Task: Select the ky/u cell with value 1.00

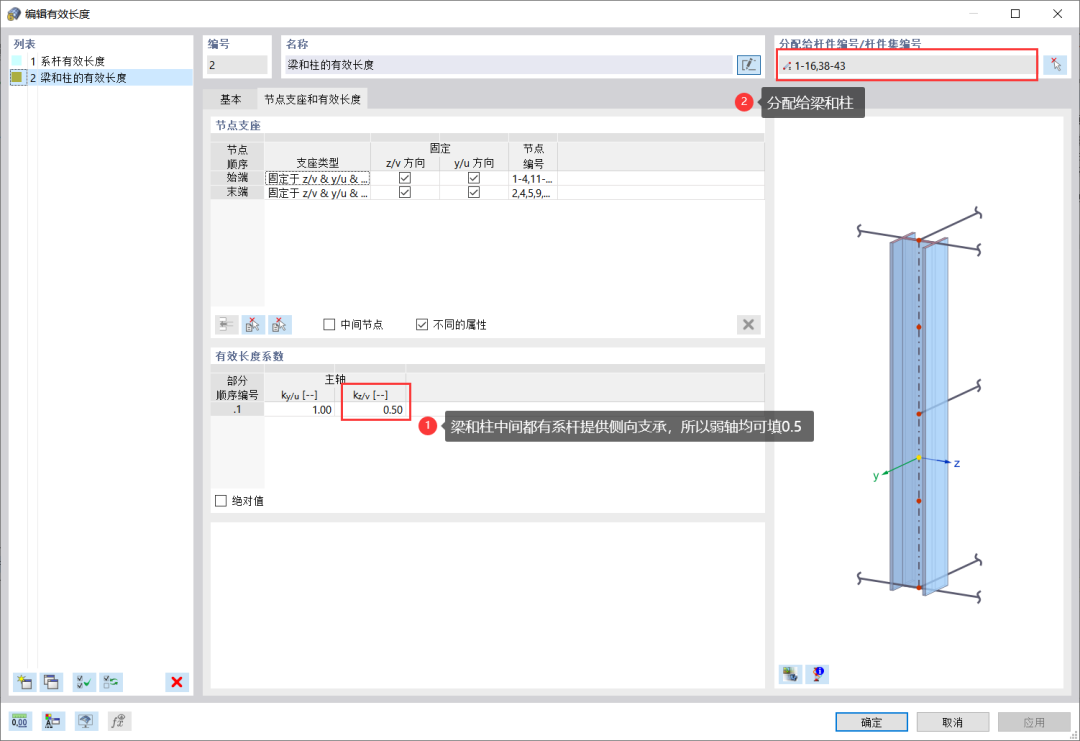Action: [300, 410]
